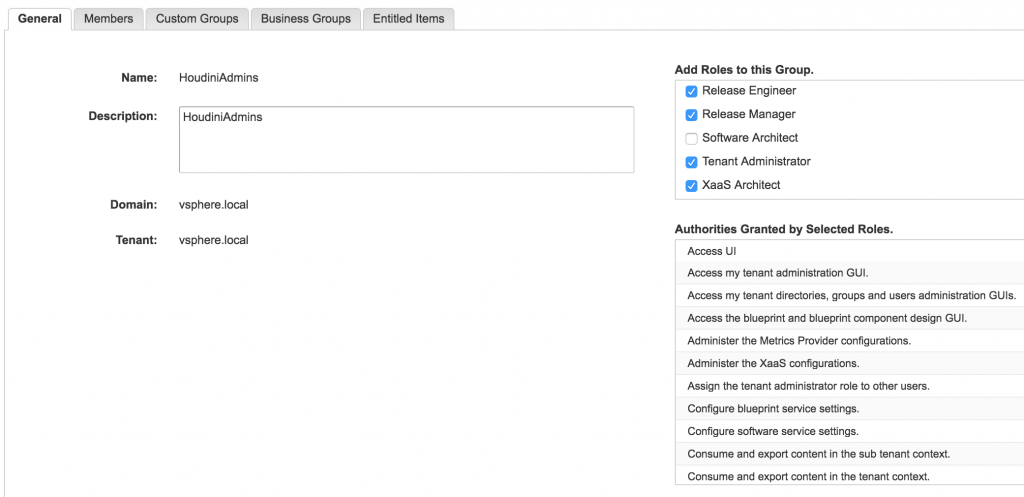Uncheck the Release Manager role checkbox
Screen dimensions: 1024x497
click(691, 115)
